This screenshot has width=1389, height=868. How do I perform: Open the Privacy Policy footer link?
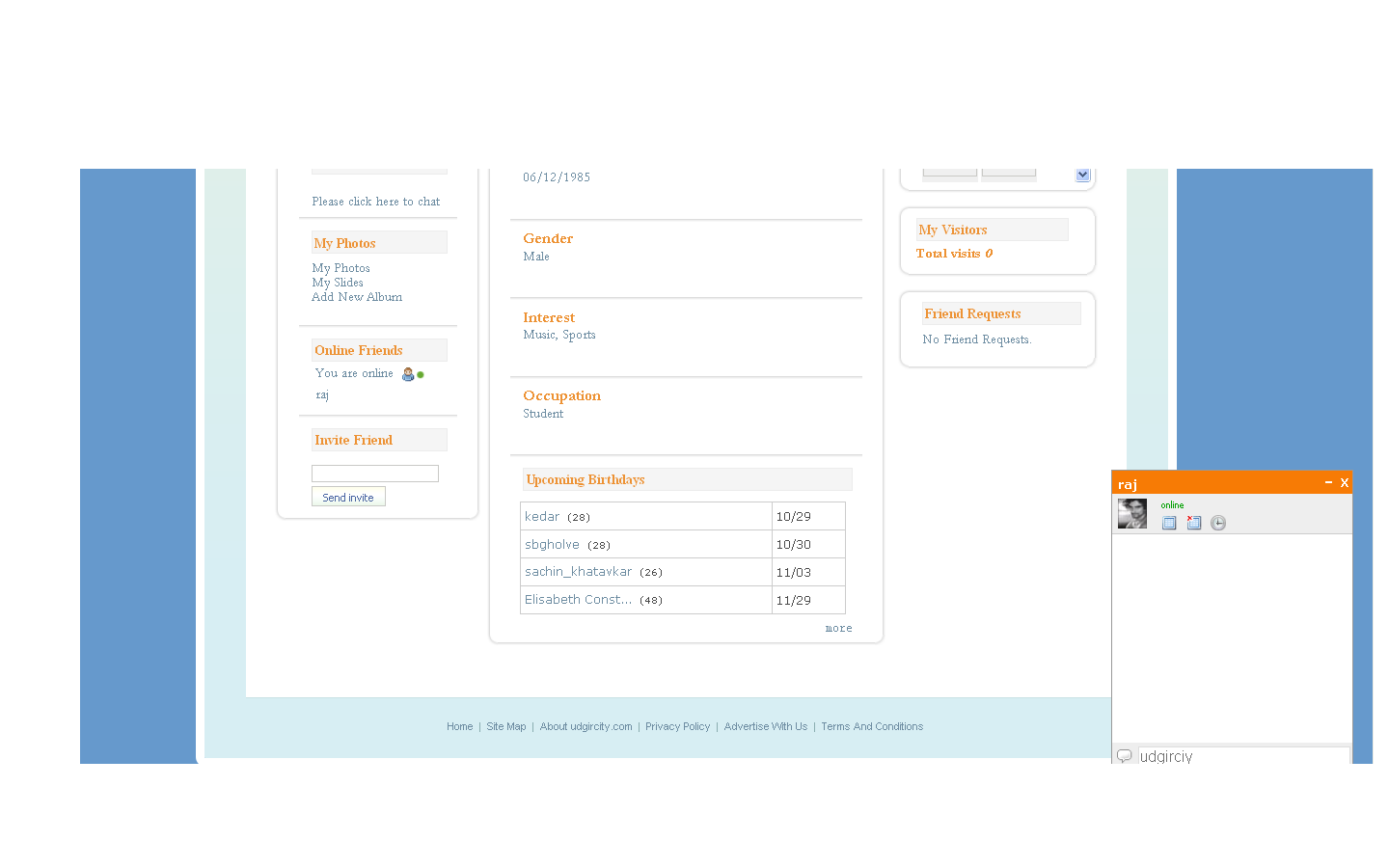click(678, 727)
